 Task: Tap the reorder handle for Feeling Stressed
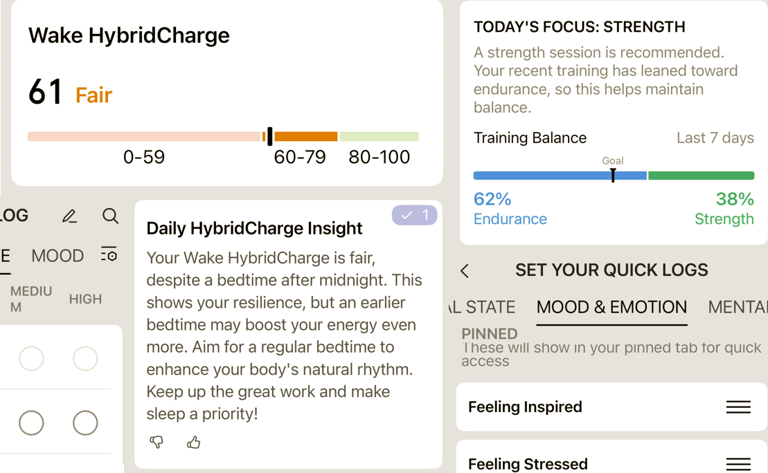point(738,463)
